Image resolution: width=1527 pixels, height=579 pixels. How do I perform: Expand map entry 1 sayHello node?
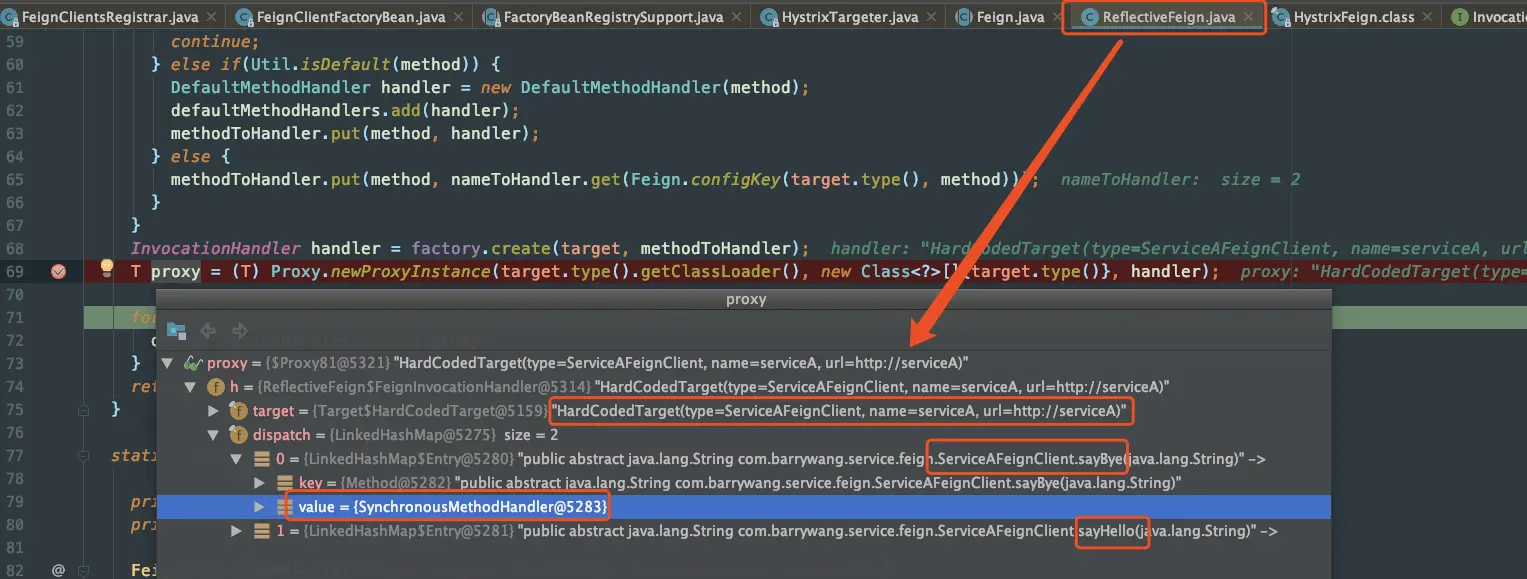pos(236,531)
